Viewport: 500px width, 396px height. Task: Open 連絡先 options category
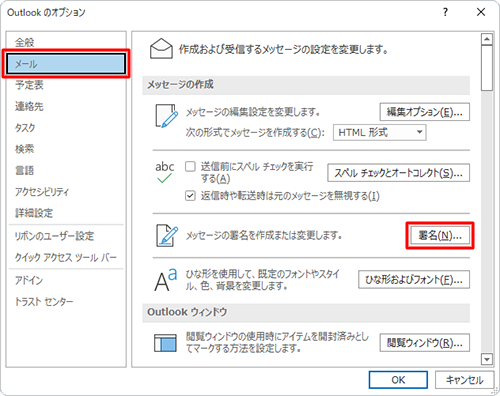[66, 106]
